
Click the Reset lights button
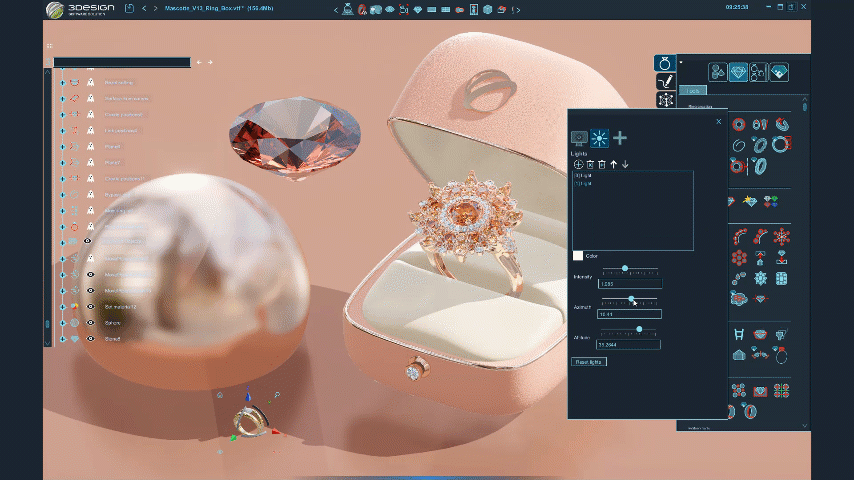point(589,361)
